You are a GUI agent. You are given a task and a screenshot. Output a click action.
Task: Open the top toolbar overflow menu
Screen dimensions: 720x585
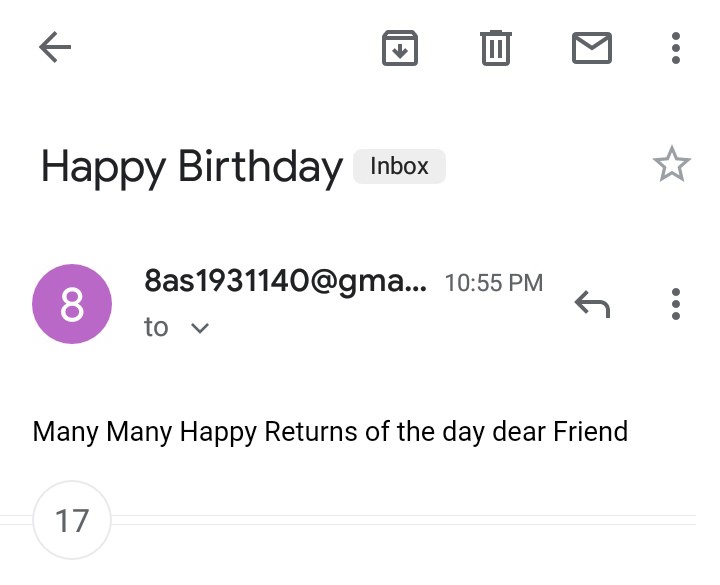coord(675,48)
